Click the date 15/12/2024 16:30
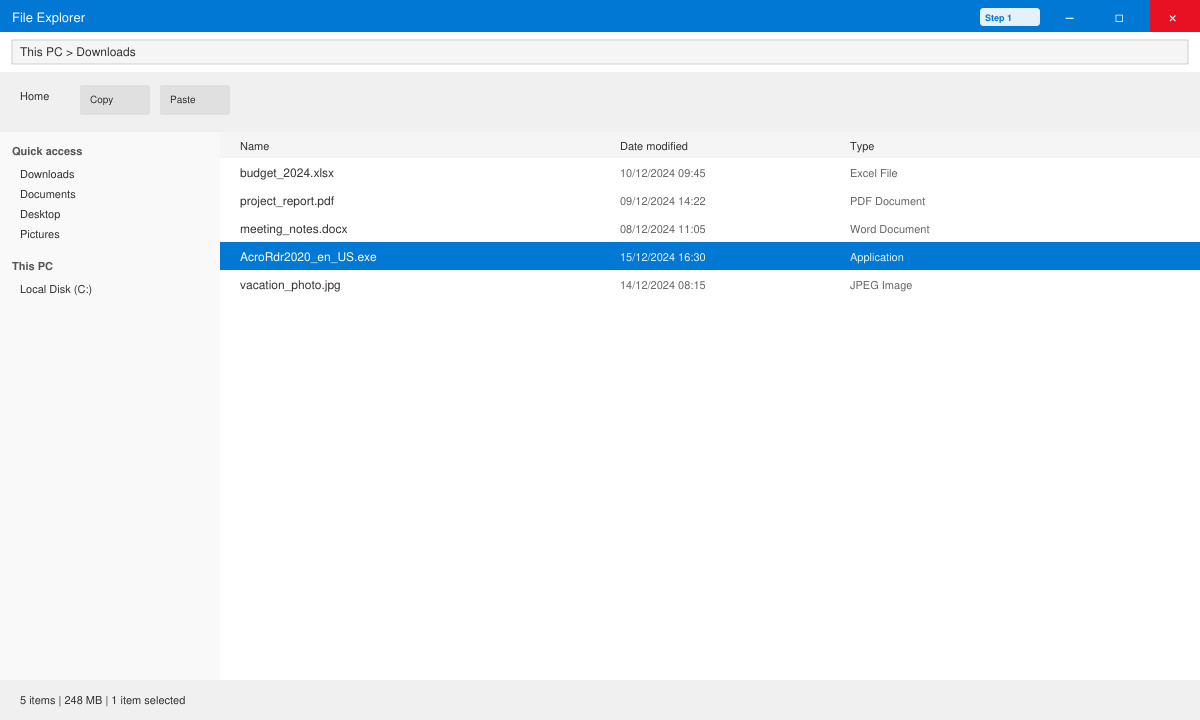The width and height of the screenshot is (1200, 720). point(663,257)
